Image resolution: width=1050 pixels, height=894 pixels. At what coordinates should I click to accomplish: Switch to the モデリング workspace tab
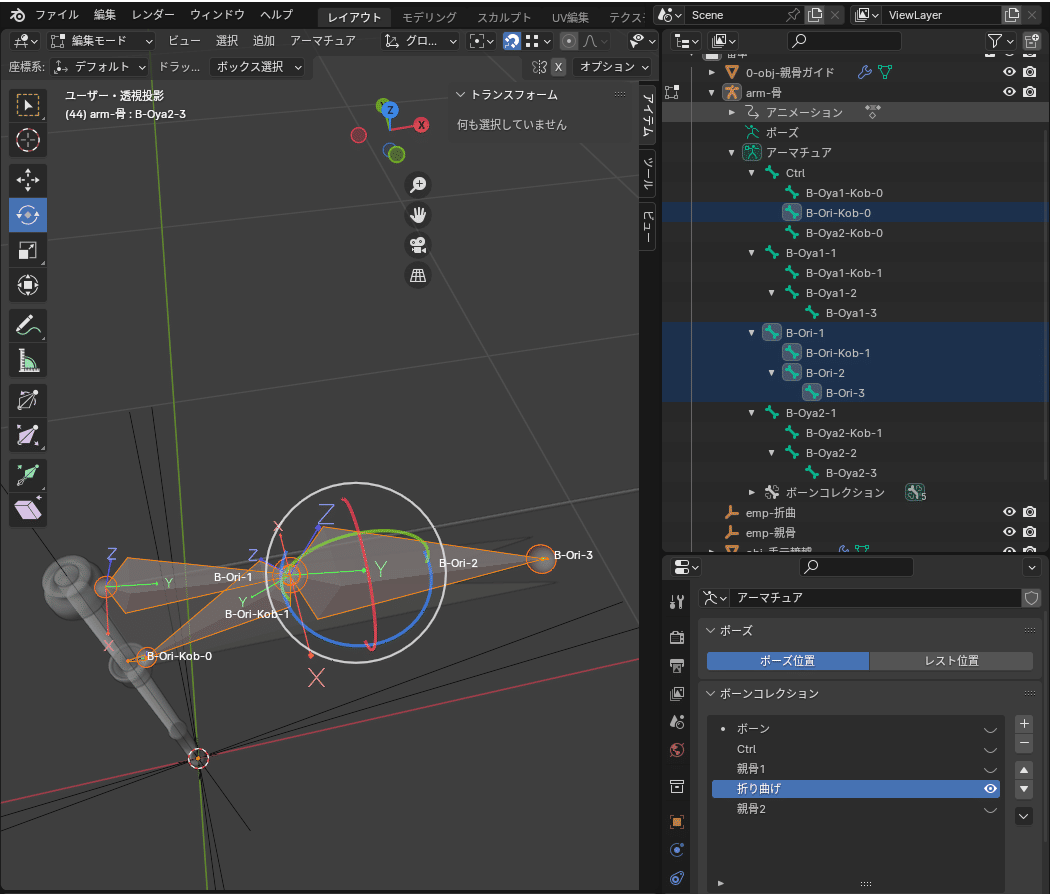coord(429,17)
